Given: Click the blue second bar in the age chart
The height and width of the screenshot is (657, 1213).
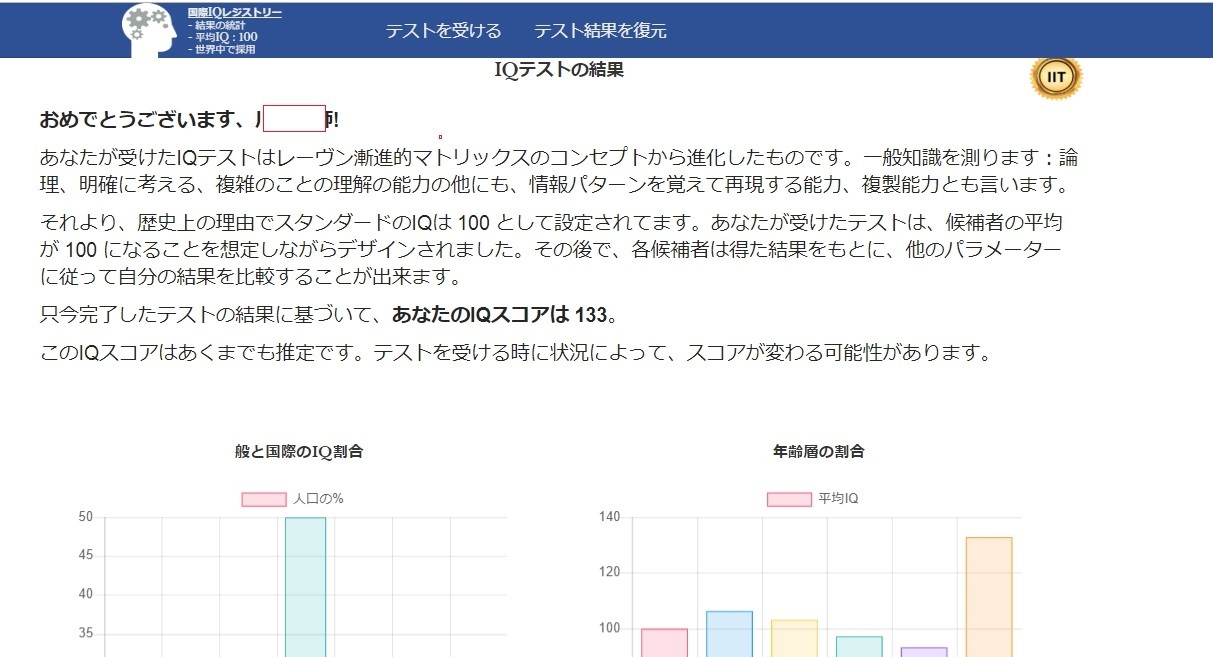Looking at the screenshot, I should coord(729,634).
